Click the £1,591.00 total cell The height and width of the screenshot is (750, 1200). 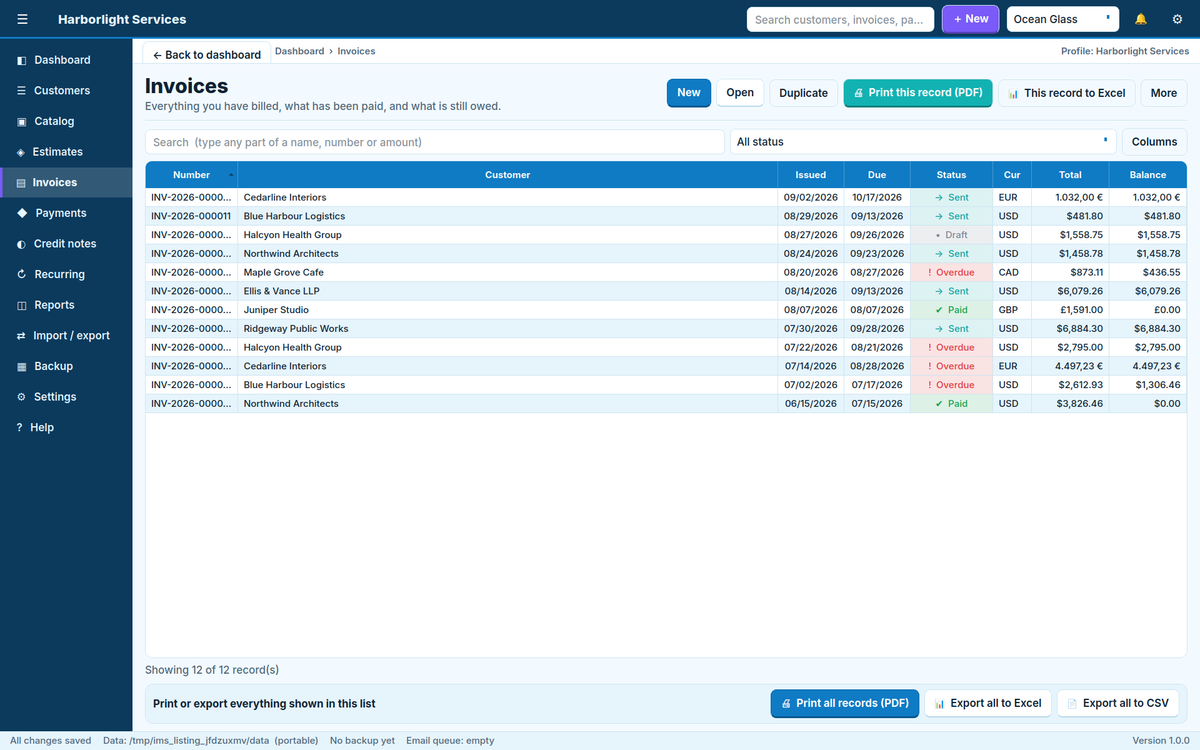[x=1070, y=310]
